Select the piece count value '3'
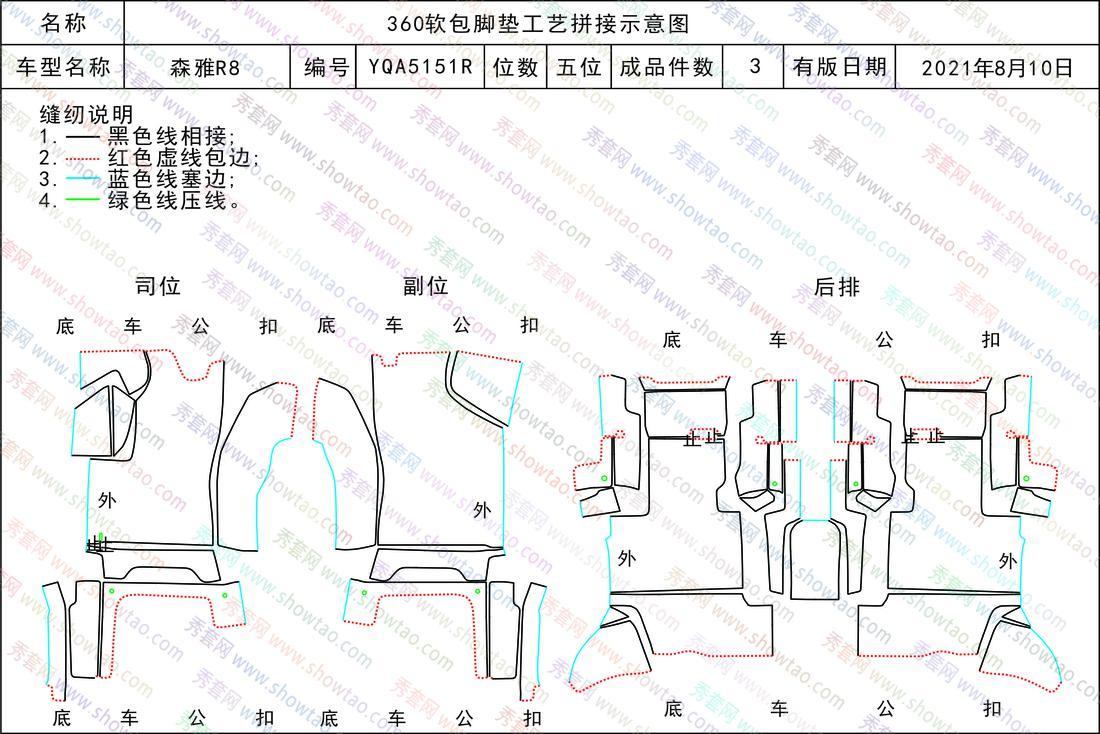The height and width of the screenshot is (734, 1100). click(x=755, y=66)
